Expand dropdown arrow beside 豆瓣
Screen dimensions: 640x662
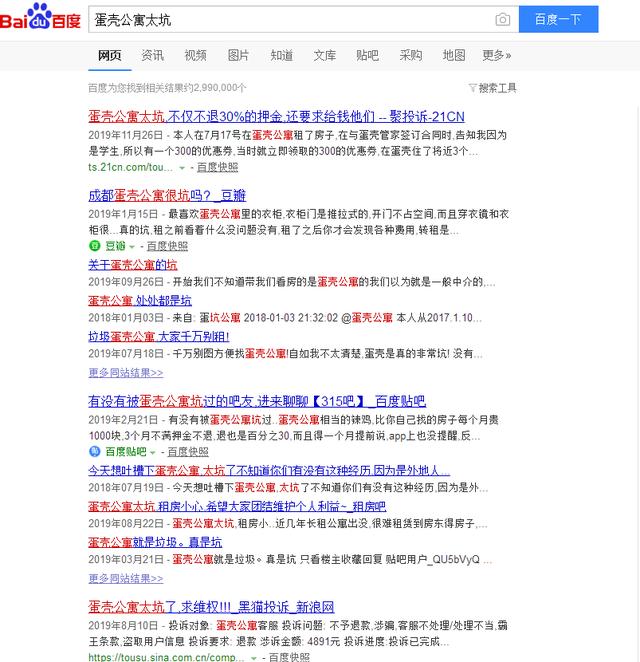pos(132,247)
